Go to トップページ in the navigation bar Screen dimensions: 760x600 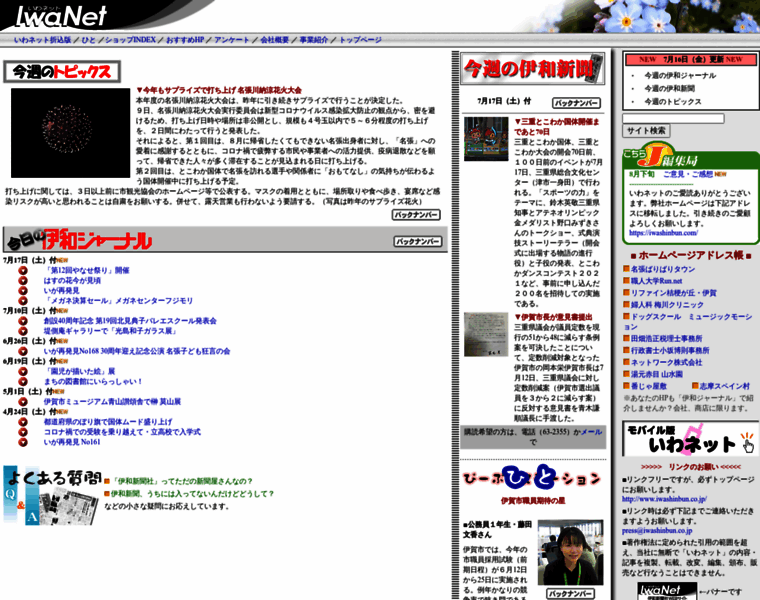pyautogui.click(x=360, y=40)
